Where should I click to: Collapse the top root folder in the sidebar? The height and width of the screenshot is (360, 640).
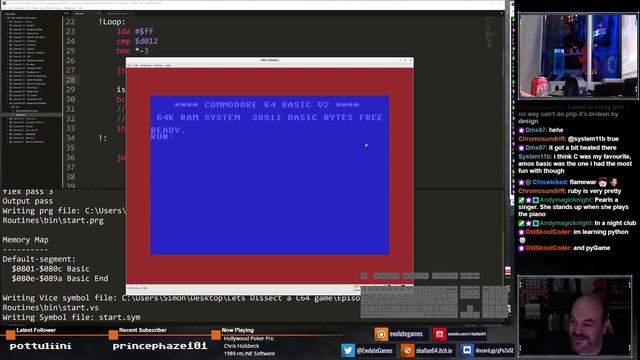tap(5, 18)
